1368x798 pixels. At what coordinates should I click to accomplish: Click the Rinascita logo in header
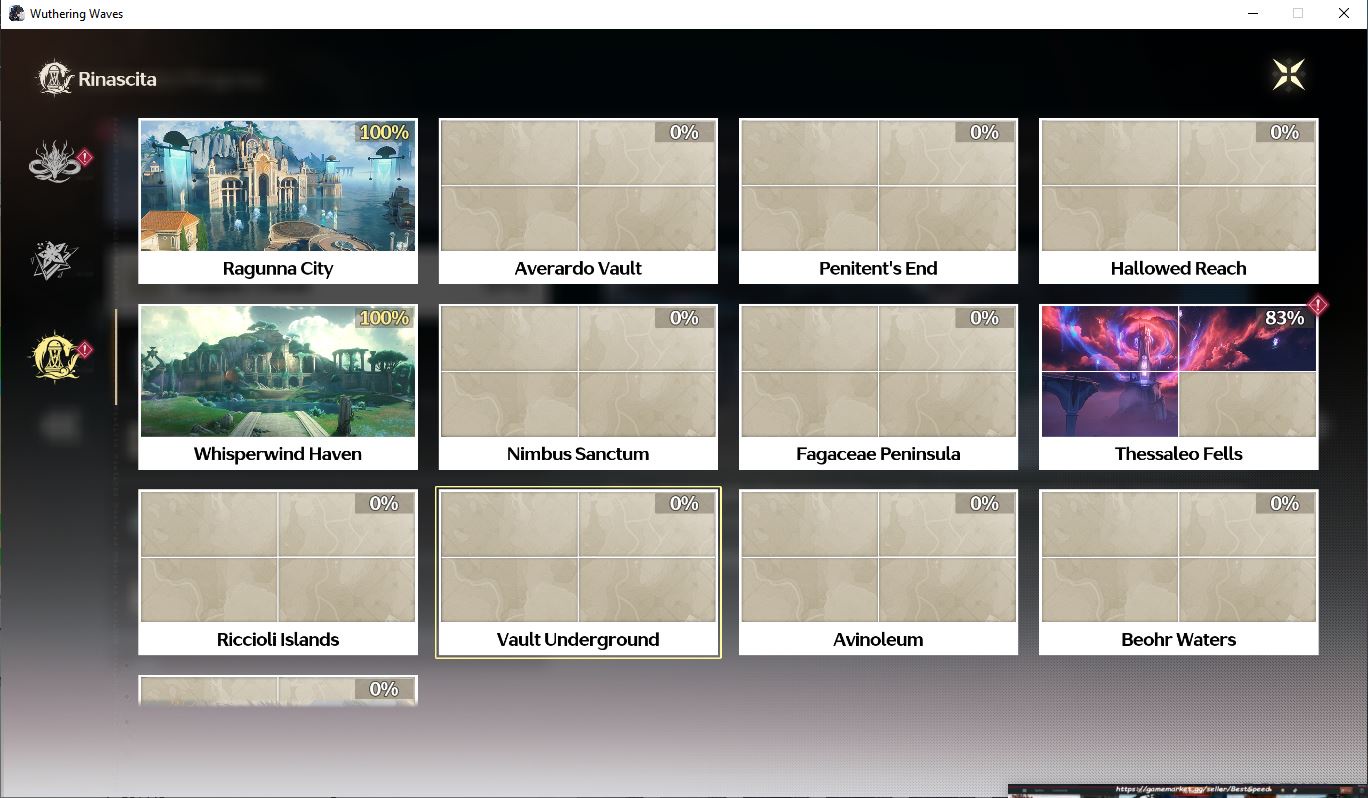[x=98, y=79]
